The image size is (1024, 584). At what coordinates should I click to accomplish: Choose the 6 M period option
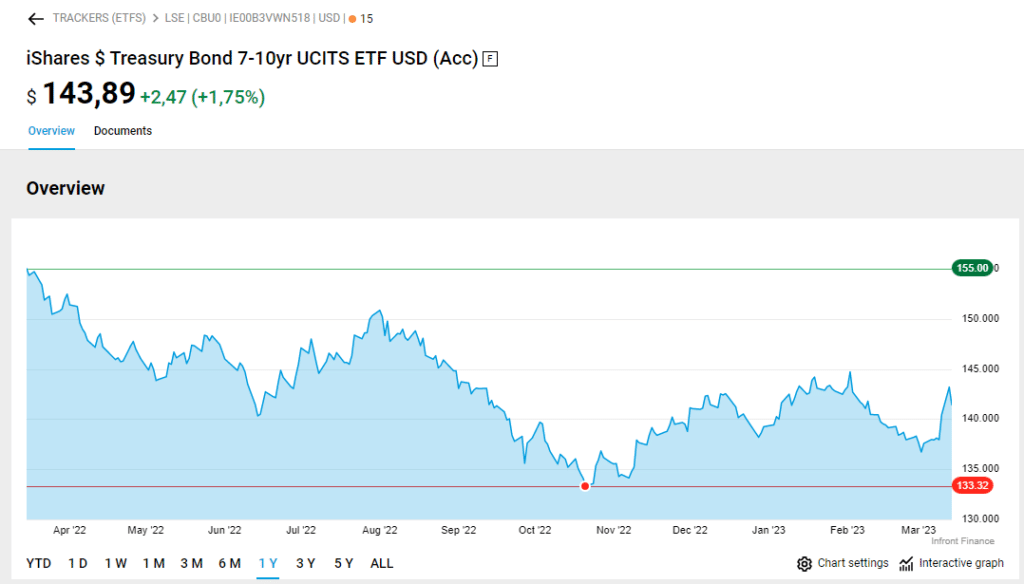click(230, 563)
